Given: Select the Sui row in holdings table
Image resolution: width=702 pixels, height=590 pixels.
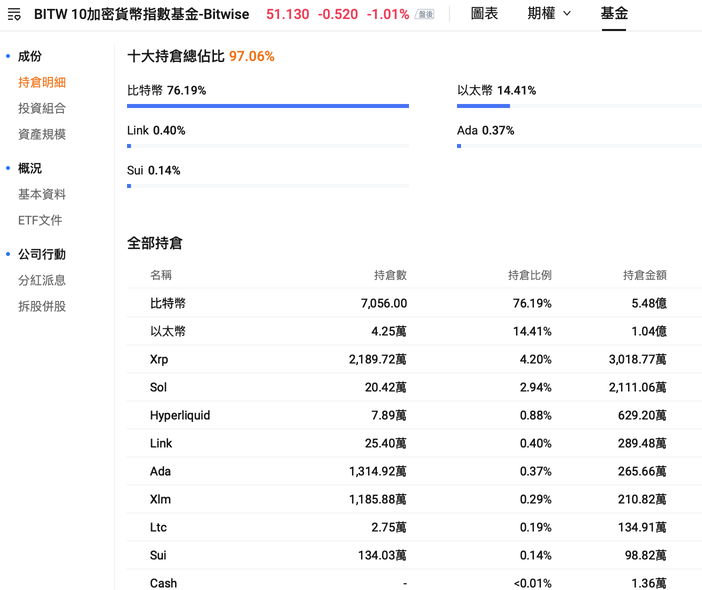Looking at the screenshot, I should tap(414, 555).
